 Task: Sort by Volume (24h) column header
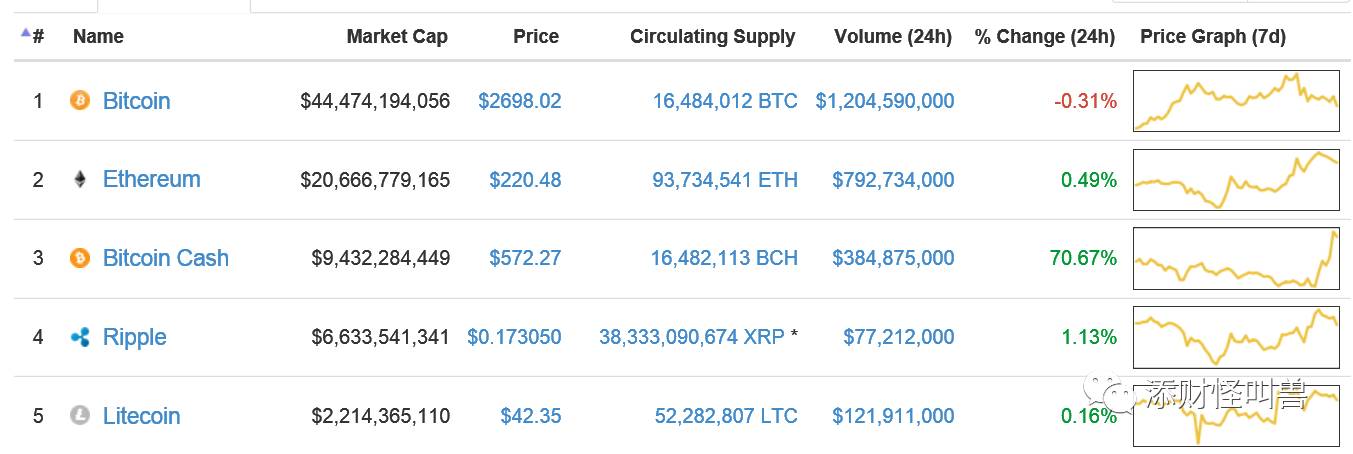click(893, 37)
